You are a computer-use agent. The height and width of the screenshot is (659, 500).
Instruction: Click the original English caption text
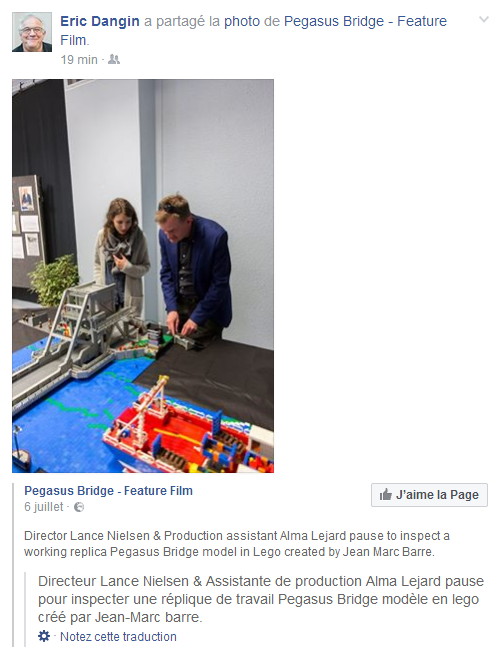(237, 543)
